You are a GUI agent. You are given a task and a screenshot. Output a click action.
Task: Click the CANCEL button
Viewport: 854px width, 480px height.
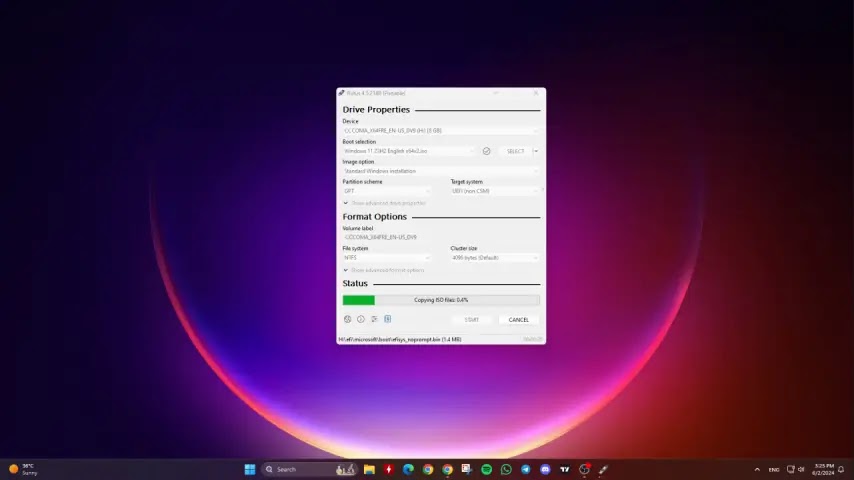[x=518, y=320]
